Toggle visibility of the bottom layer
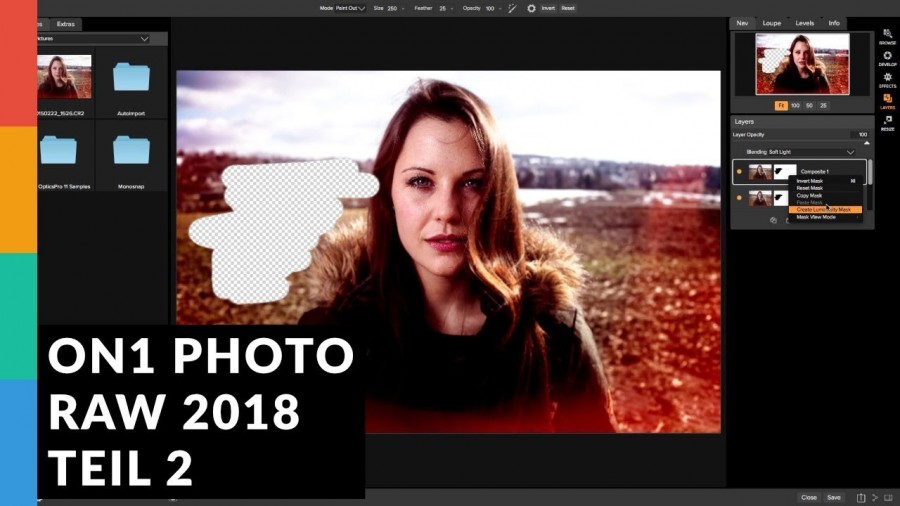The height and width of the screenshot is (506, 900). point(739,198)
